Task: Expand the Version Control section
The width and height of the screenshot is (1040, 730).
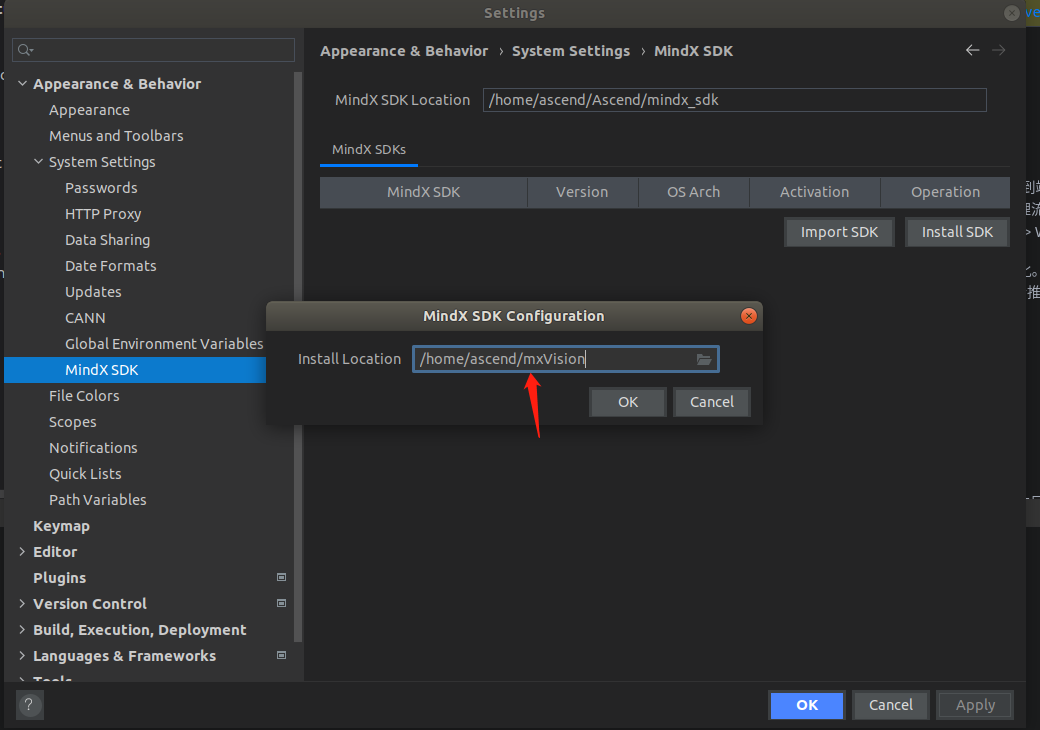Action: click(22, 603)
